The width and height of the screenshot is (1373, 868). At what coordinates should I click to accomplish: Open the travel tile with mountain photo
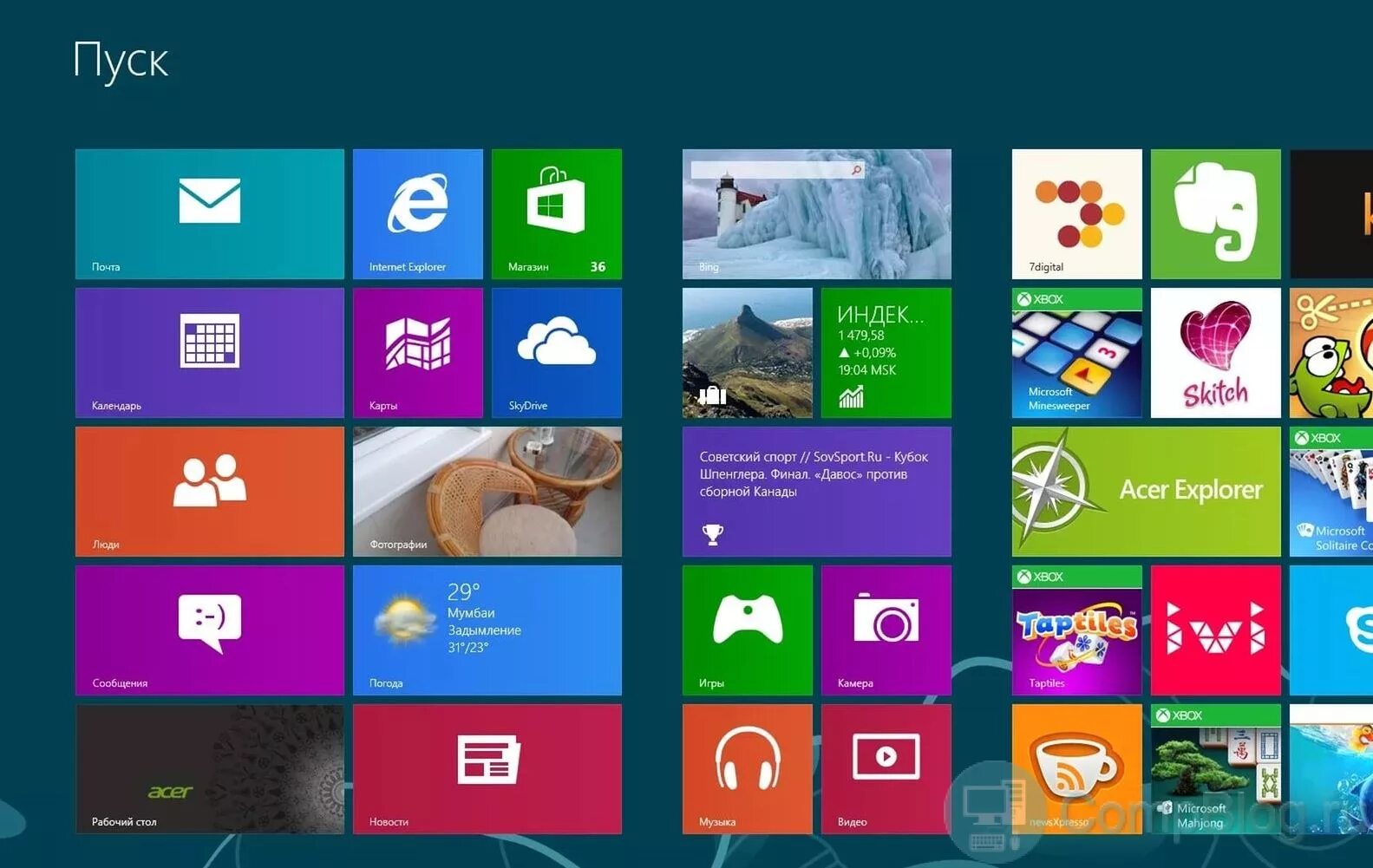point(748,353)
